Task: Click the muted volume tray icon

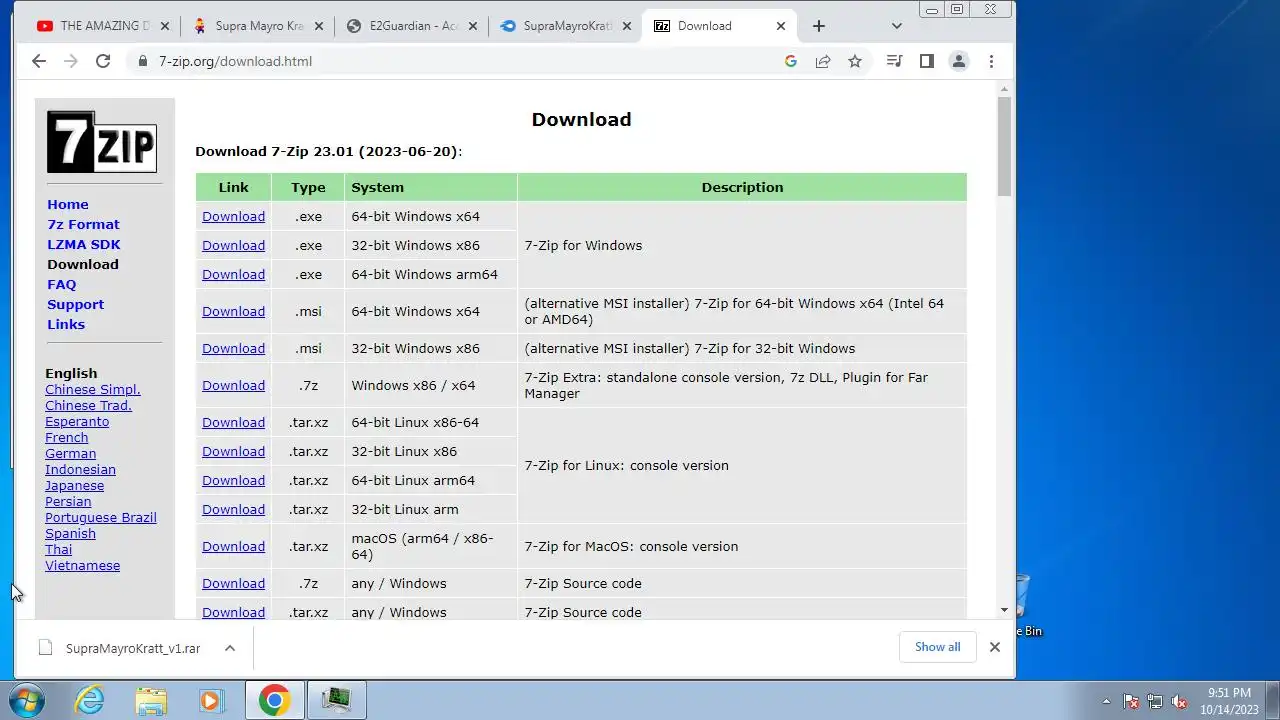Action: tap(1179, 702)
